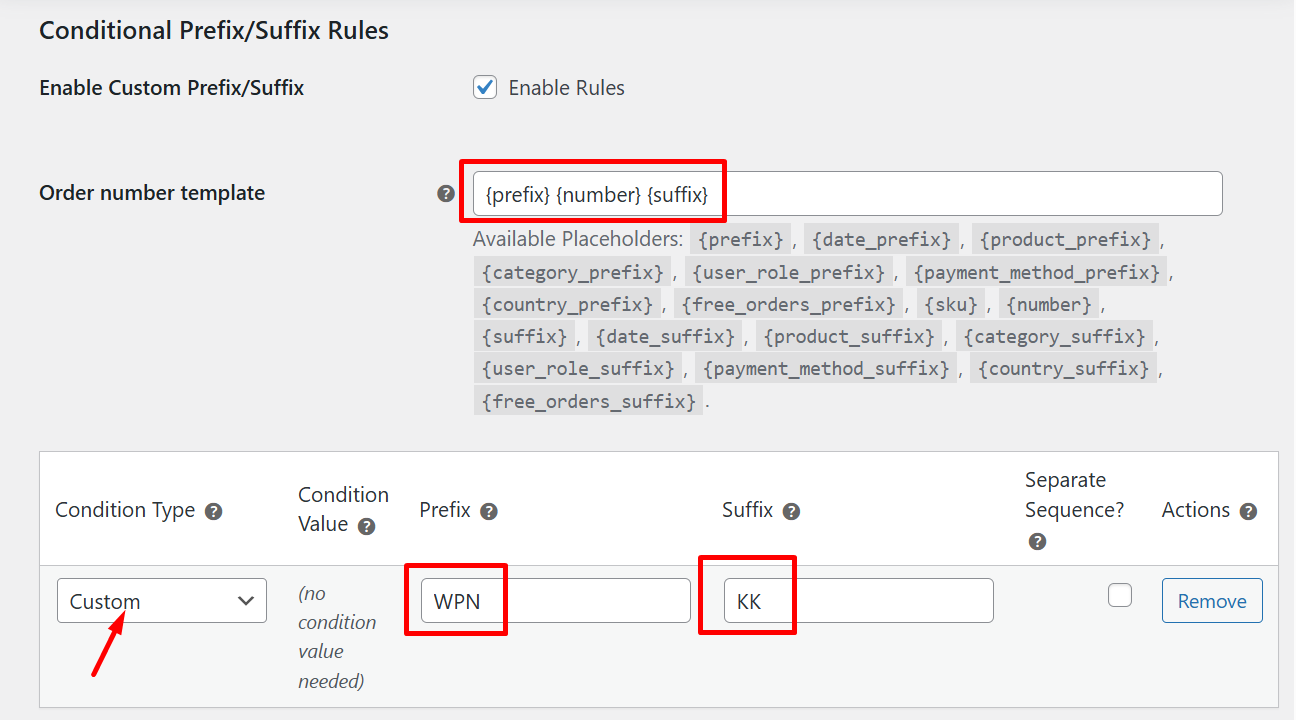Disable the Enable Rules checkbox
This screenshot has height=720, width=1296.
tap(485, 87)
